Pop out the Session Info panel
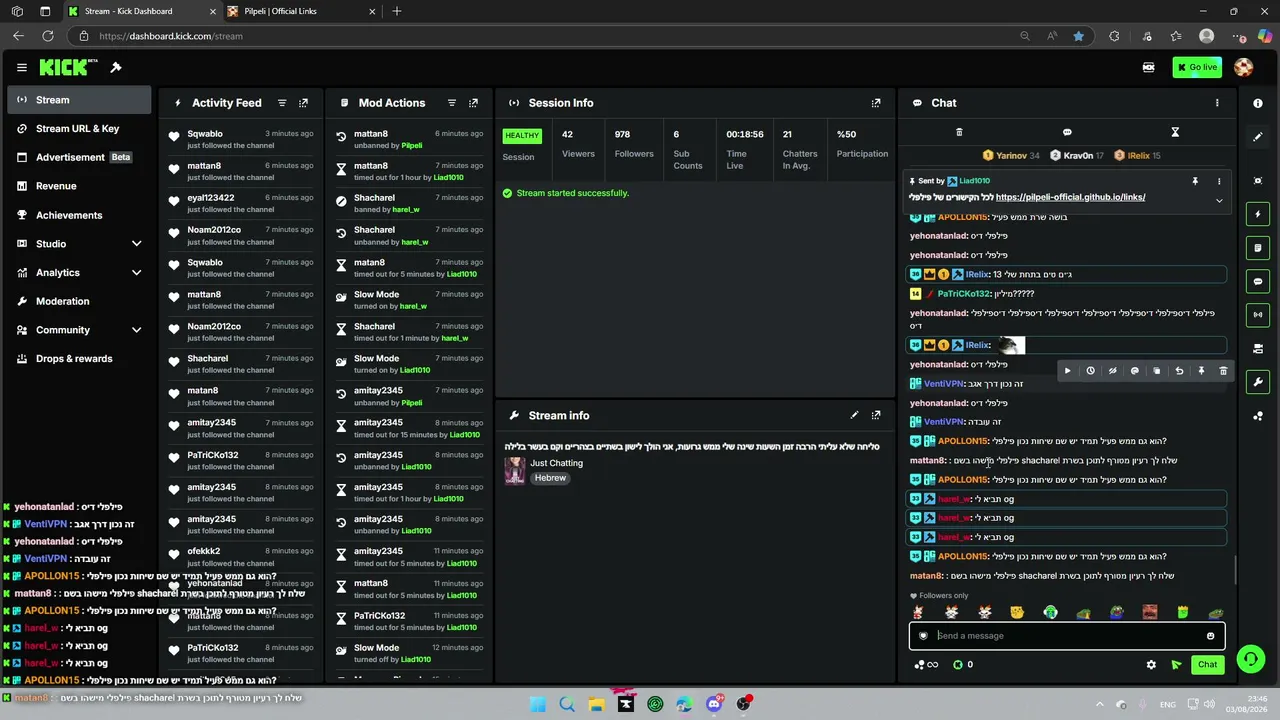The width and height of the screenshot is (1280, 720). point(876,103)
